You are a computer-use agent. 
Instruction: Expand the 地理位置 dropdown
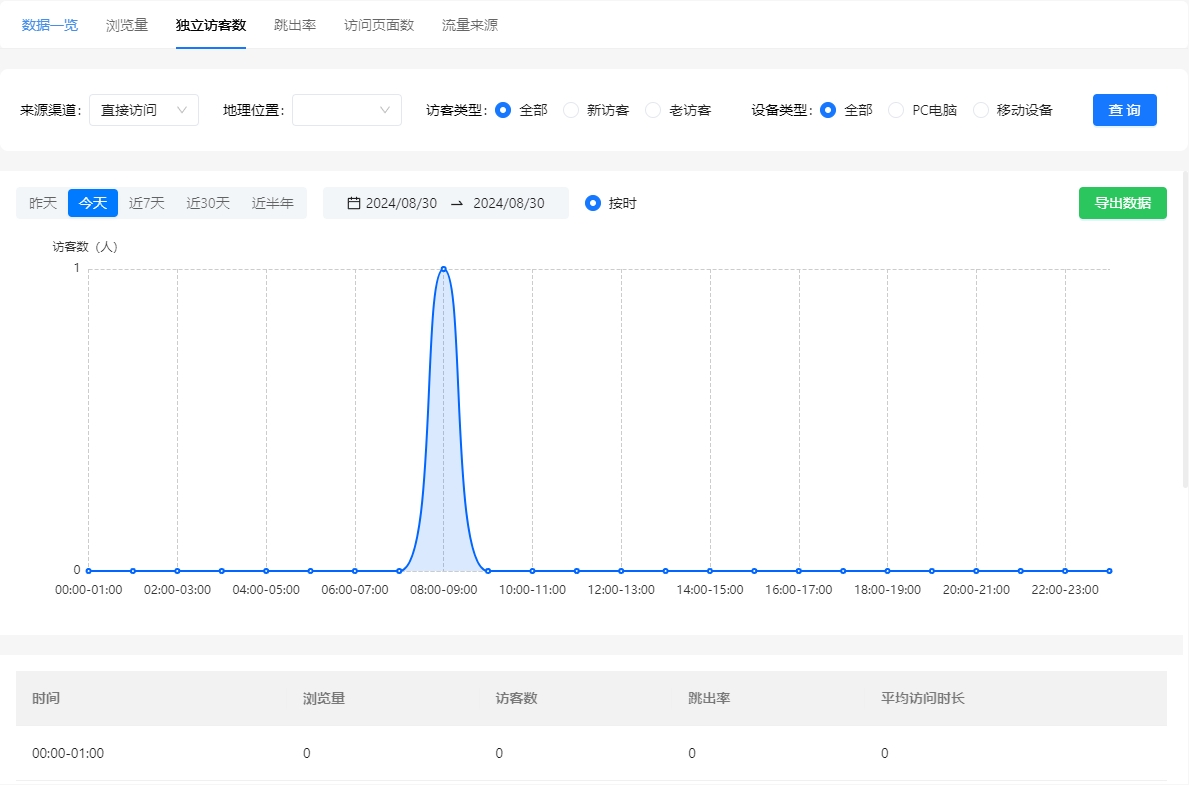pyautogui.click(x=346, y=110)
